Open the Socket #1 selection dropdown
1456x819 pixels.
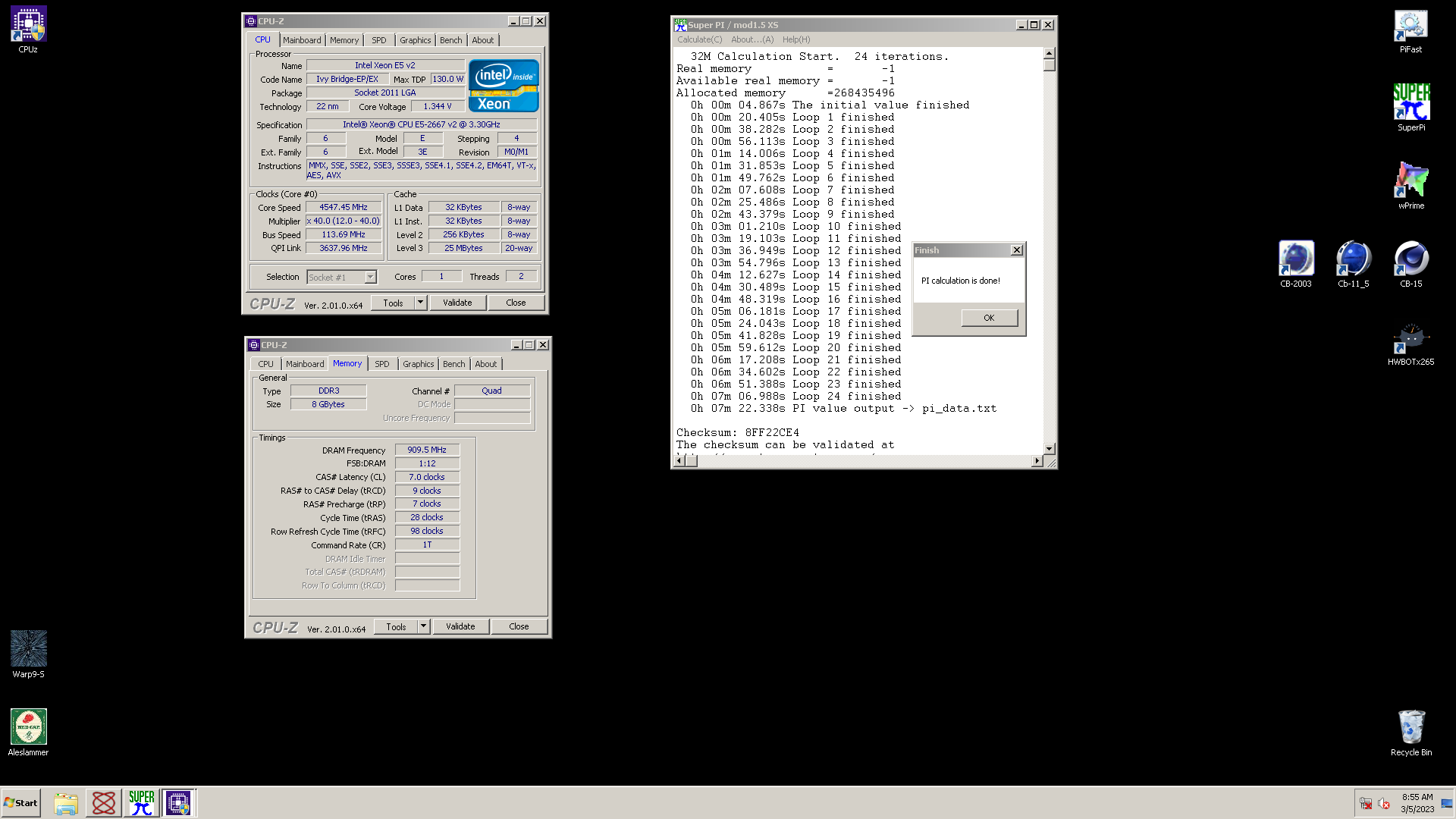coord(370,277)
